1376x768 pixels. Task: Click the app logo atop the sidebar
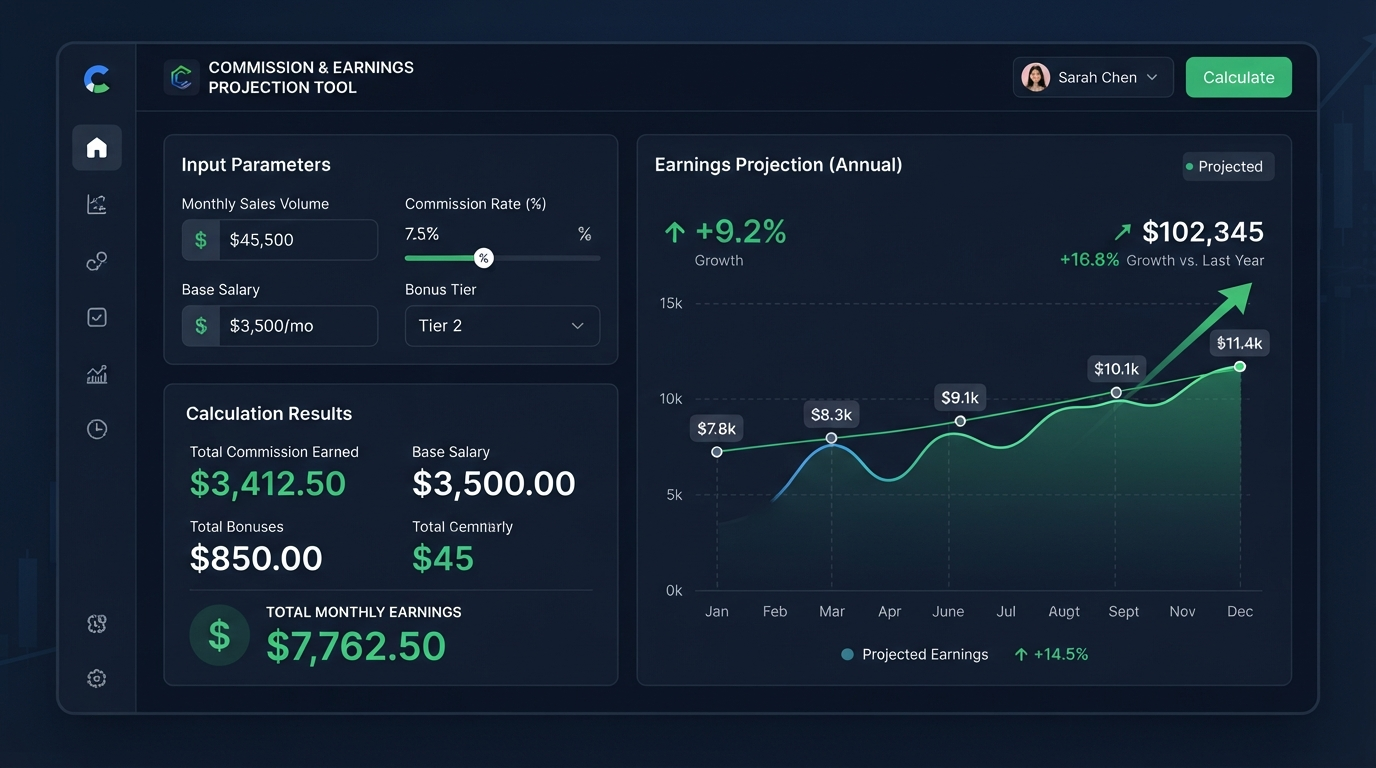click(x=97, y=79)
